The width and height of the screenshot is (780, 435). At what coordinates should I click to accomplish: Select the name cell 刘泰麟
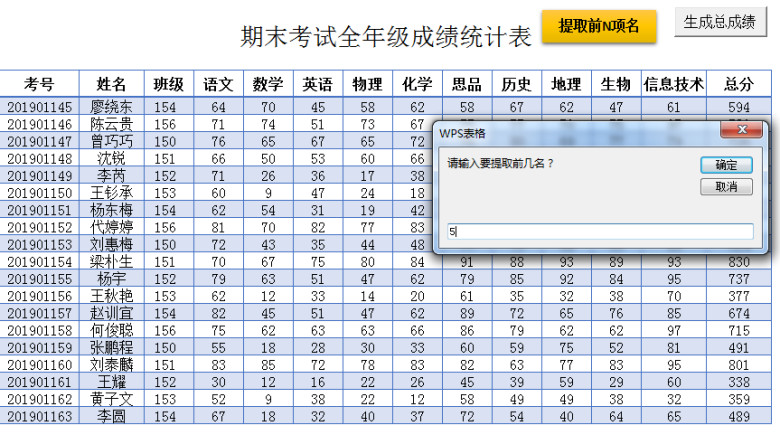[111, 365]
